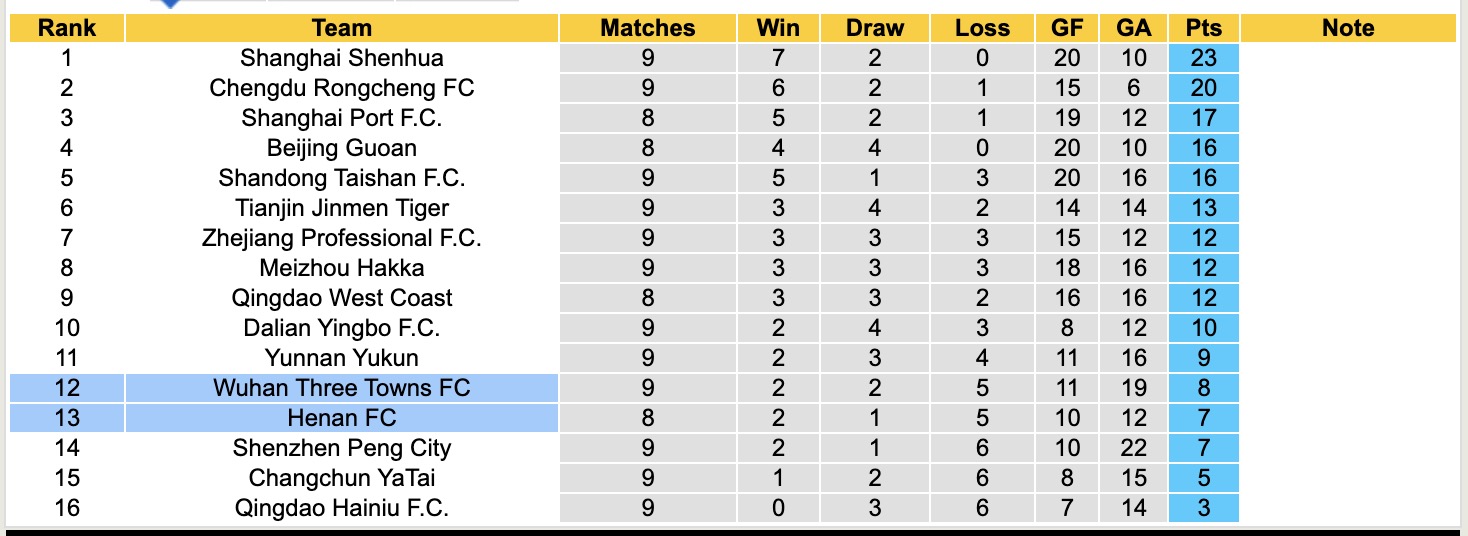Open the Shanghai Shenhua team entry

341,58
